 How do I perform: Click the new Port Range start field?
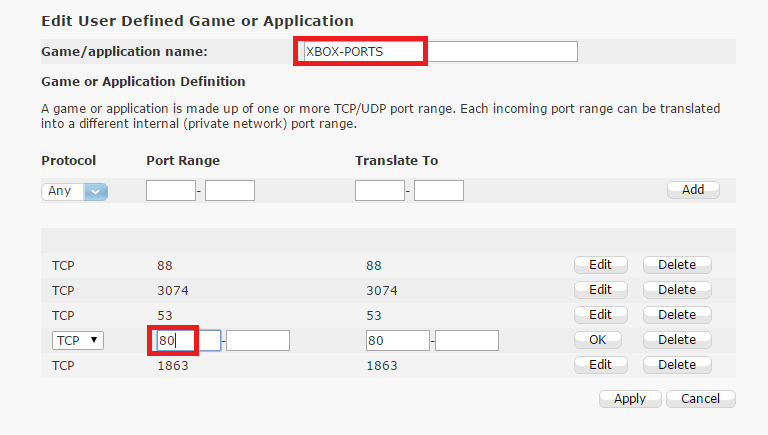coord(171,191)
